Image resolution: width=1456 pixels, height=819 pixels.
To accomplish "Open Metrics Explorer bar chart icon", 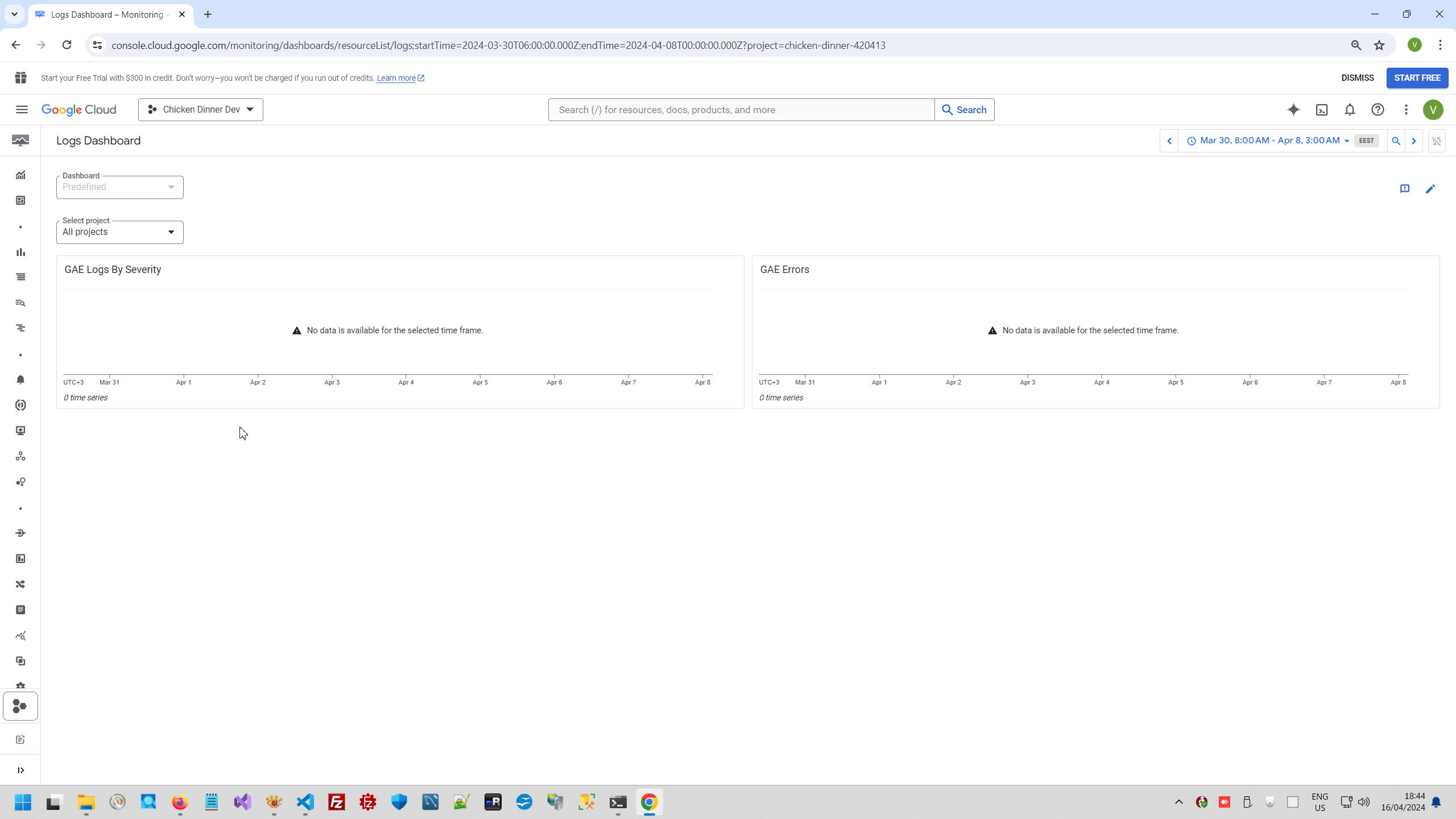I will (20, 252).
